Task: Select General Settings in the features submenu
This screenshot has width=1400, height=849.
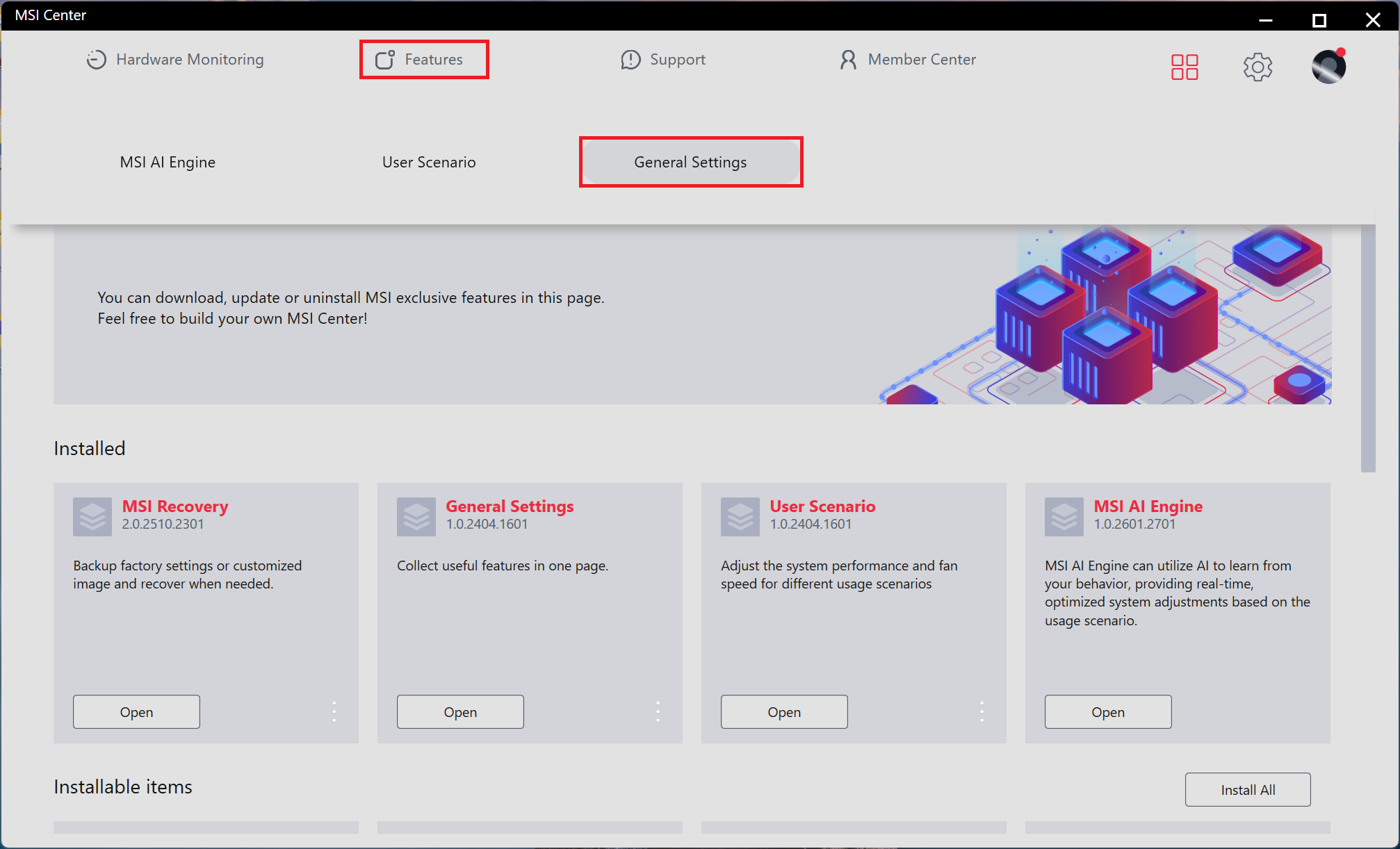Action: tap(691, 162)
